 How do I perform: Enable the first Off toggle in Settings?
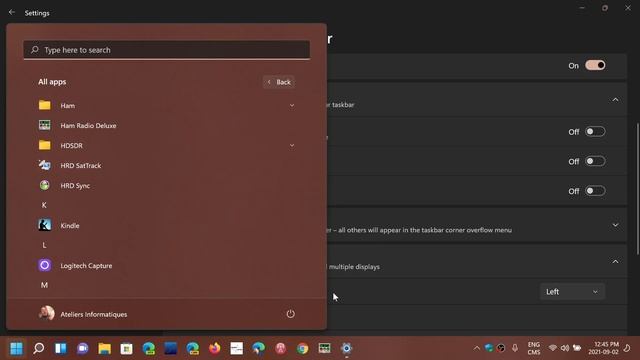(595, 131)
